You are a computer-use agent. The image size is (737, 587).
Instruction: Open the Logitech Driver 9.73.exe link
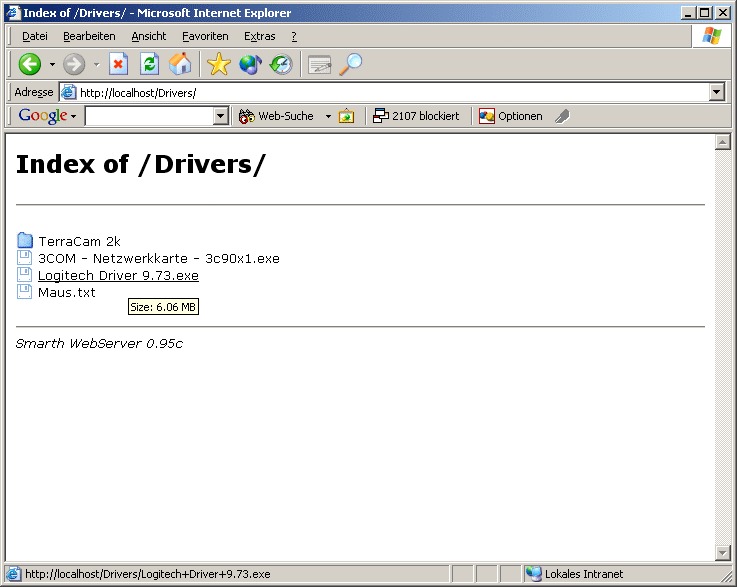click(x=118, y=275)
